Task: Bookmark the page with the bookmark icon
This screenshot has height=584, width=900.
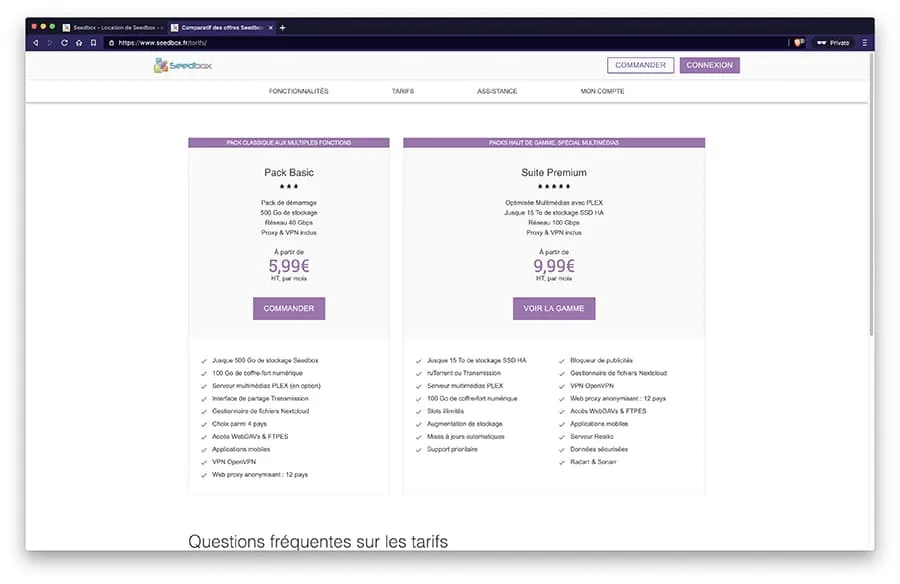Action: (94, 43)
